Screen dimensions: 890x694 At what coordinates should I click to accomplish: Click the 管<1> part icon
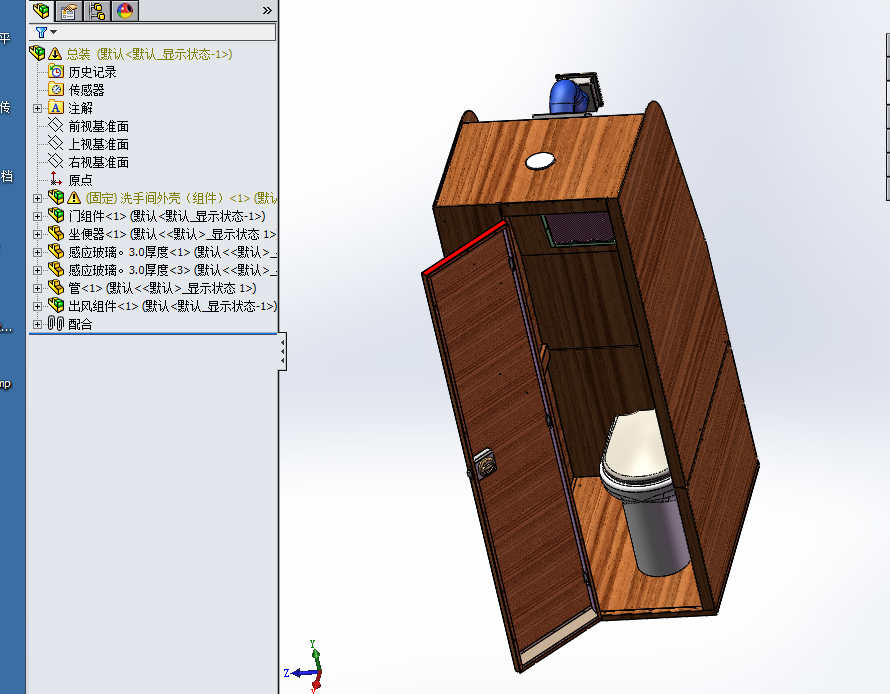pos(56,287)
